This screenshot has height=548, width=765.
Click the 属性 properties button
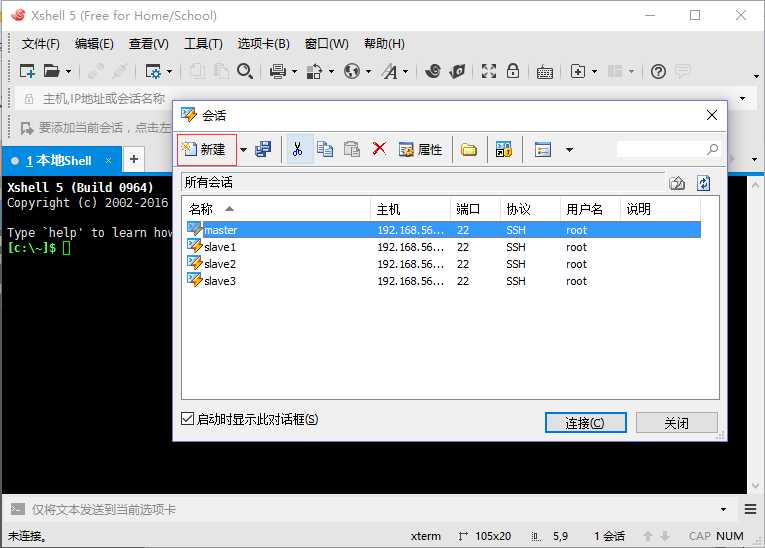pos(420,149)
